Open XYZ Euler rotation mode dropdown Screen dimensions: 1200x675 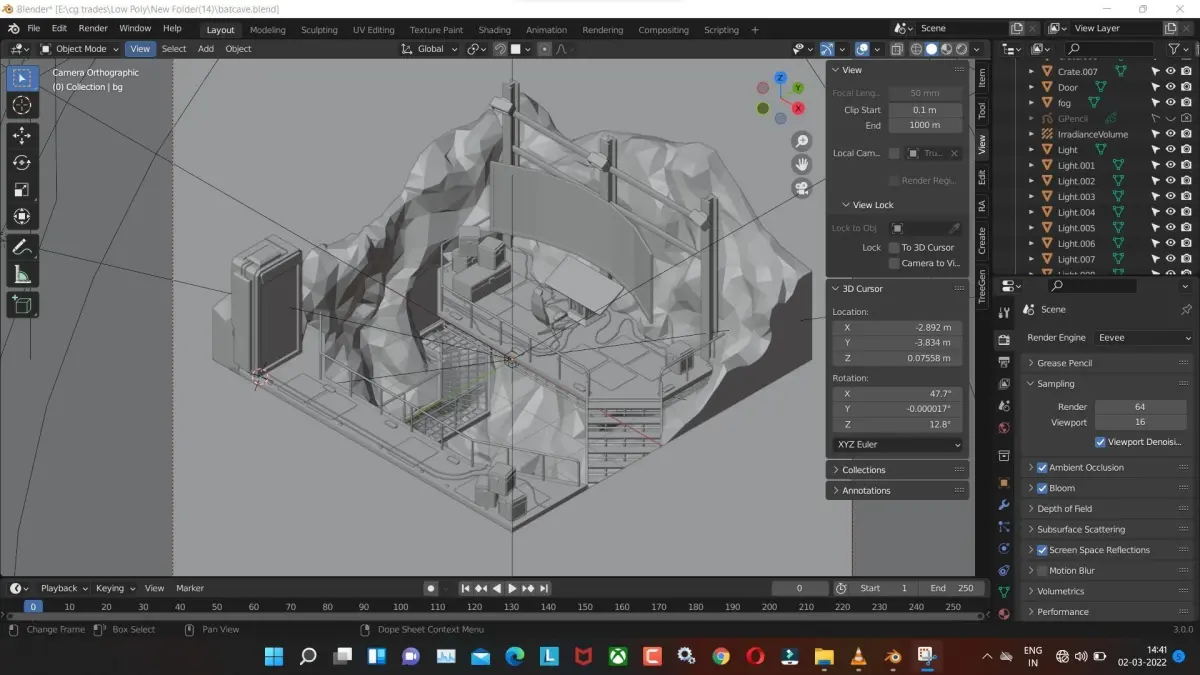click(x=897, y=445)
